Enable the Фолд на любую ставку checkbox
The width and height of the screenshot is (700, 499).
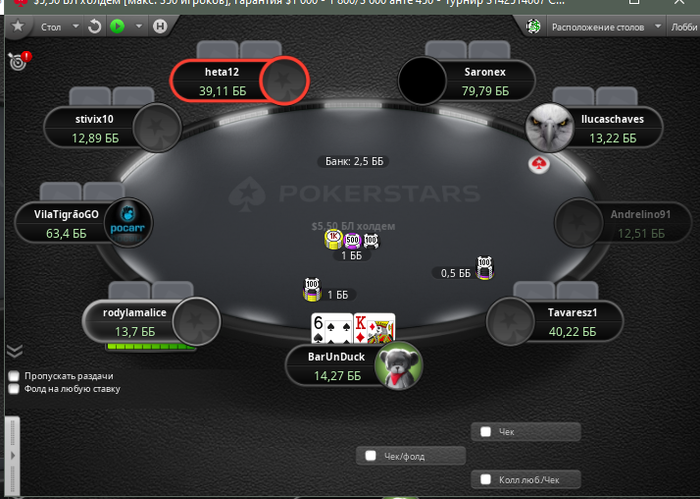coord(14,389)
